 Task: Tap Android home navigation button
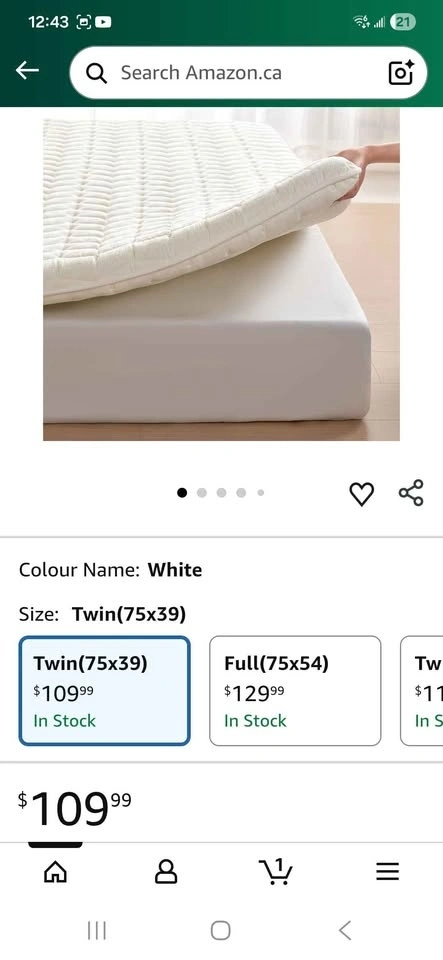(x=221, y=931)
